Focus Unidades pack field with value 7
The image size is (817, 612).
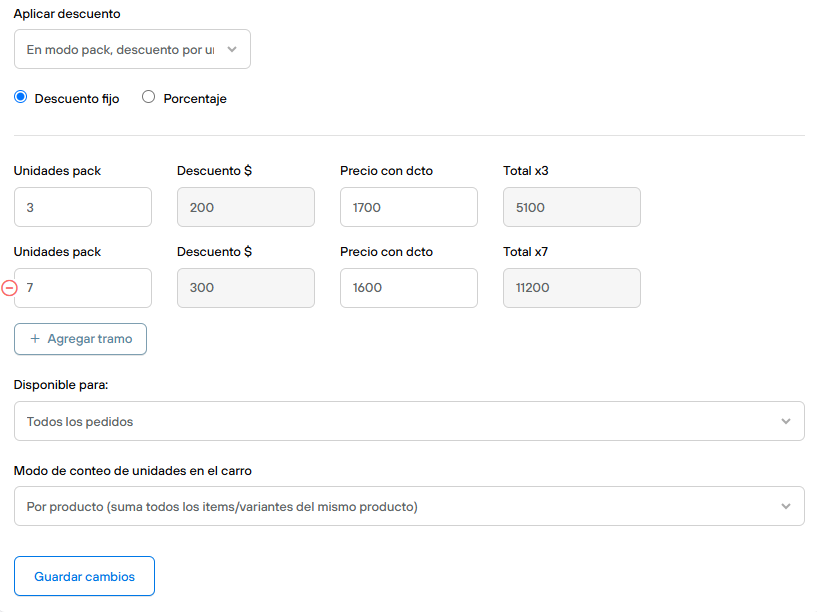click(83, 288)
